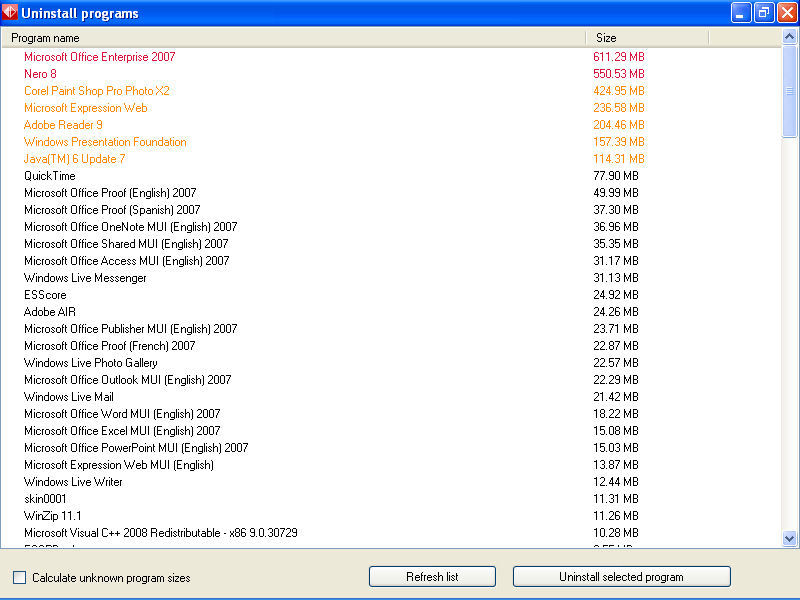Select Adobe AIR in the list
The height and width of the screenshot is (600, 800).
49,312
